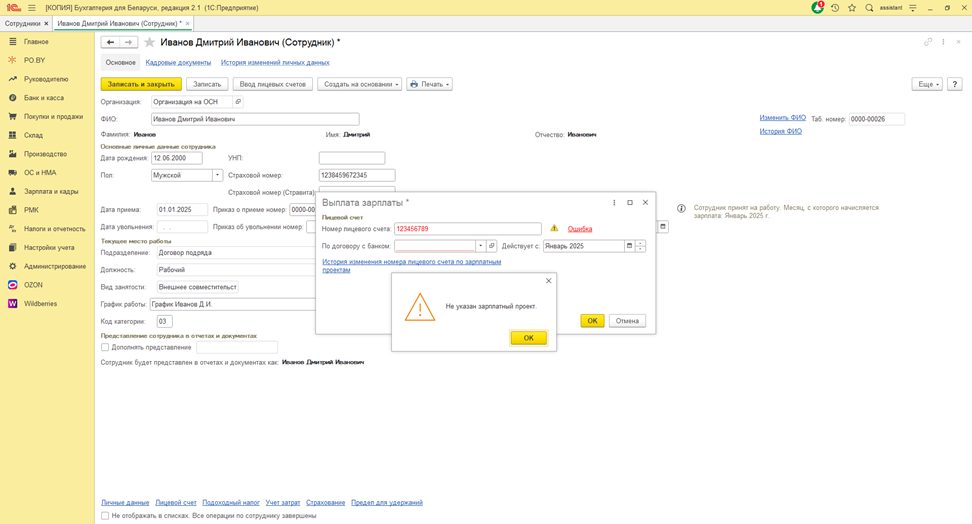The height and width of the screenshot is (524, 972).
Task: Open the PO.BY sidebar icon
Action: [x=12, y=60]
